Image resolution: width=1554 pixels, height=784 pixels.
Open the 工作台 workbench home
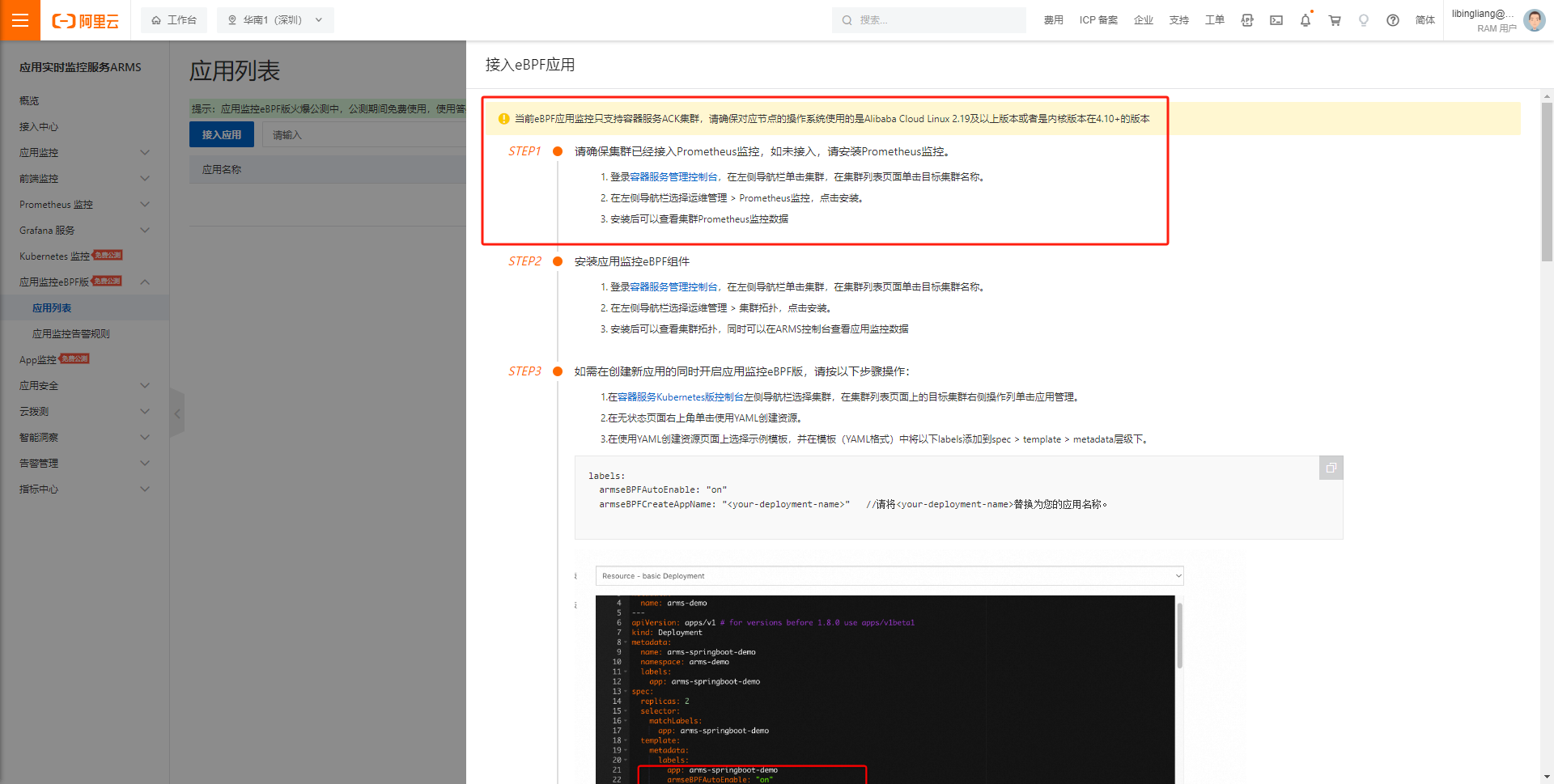[174, 20]
